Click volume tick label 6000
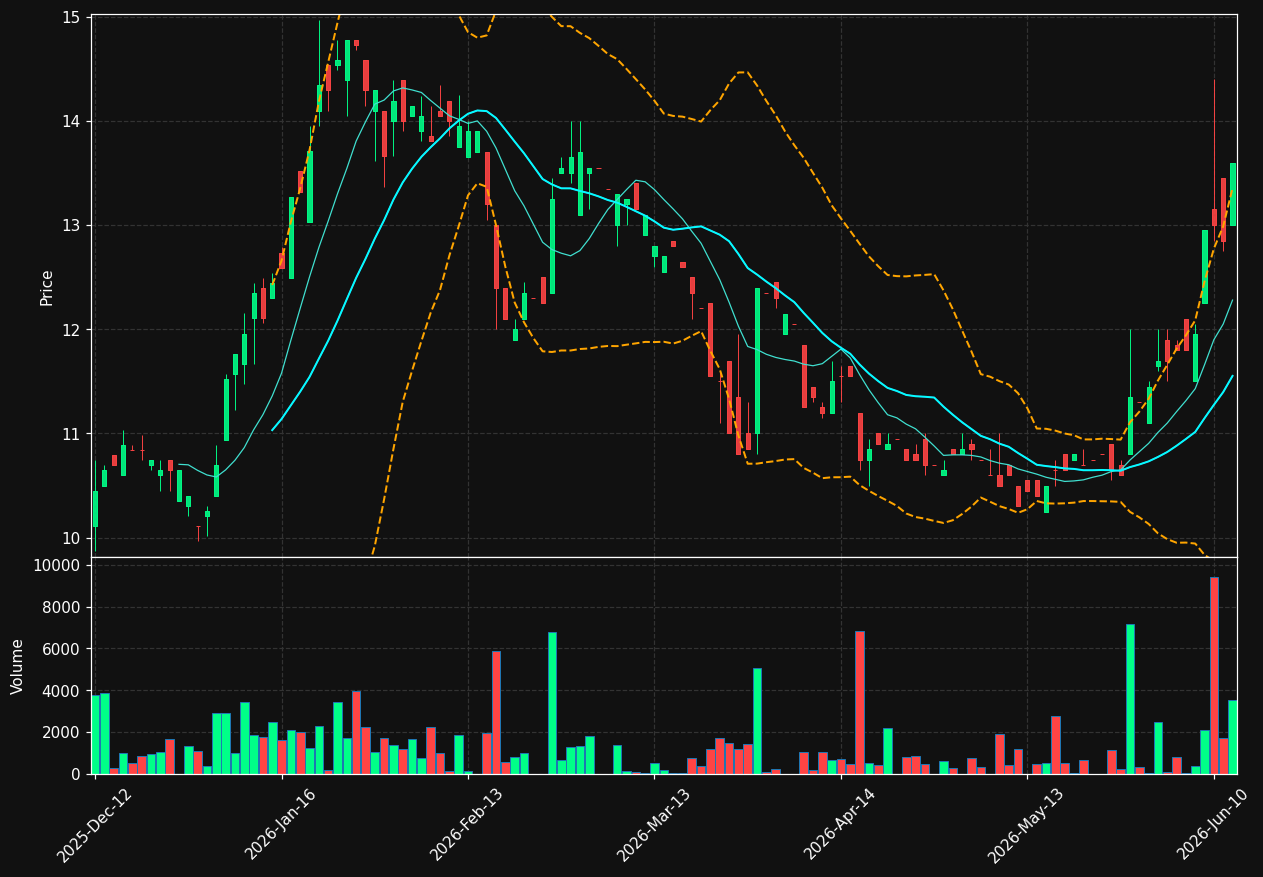 point(62,649)
